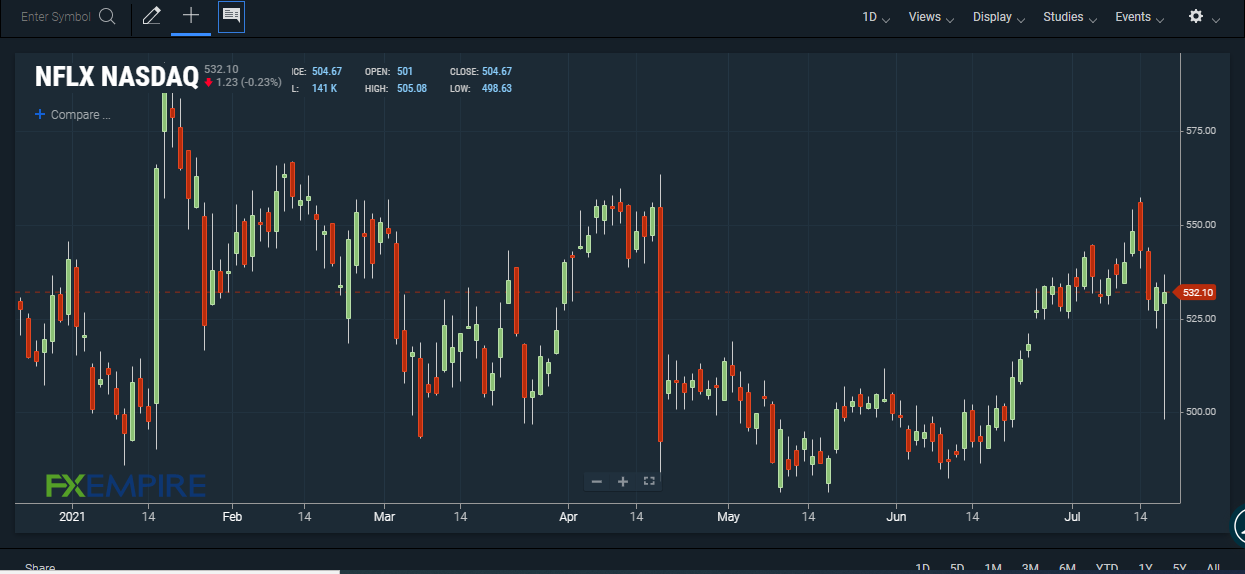
Task: Click the OPEN value 501
Action: (x=404, y=72)
